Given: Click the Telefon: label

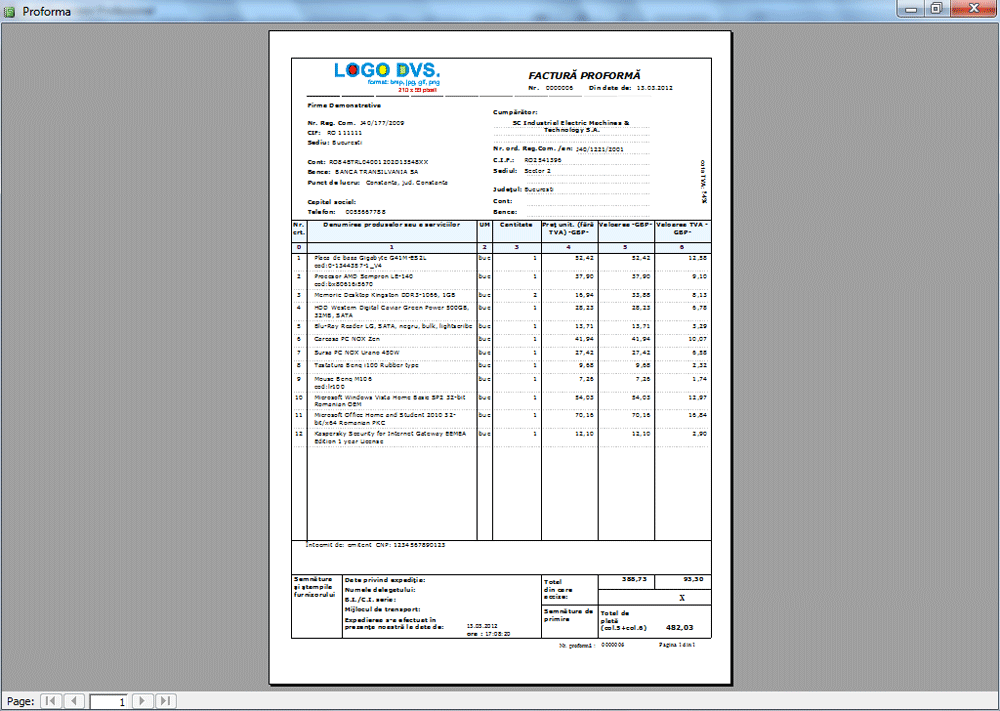Looking at the screenshot, I should click(x=321, y=212).
